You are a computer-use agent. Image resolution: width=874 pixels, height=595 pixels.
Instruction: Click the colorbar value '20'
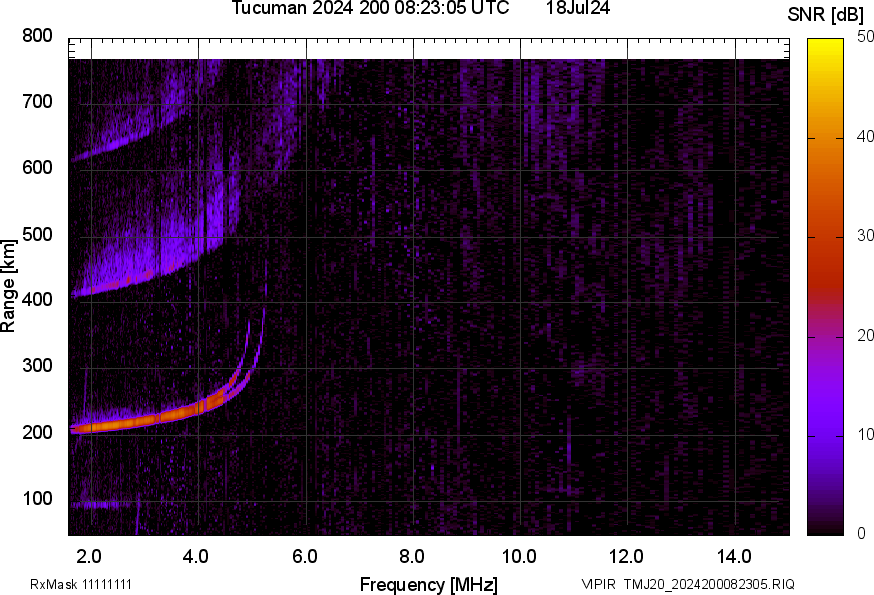click(865, 335)
